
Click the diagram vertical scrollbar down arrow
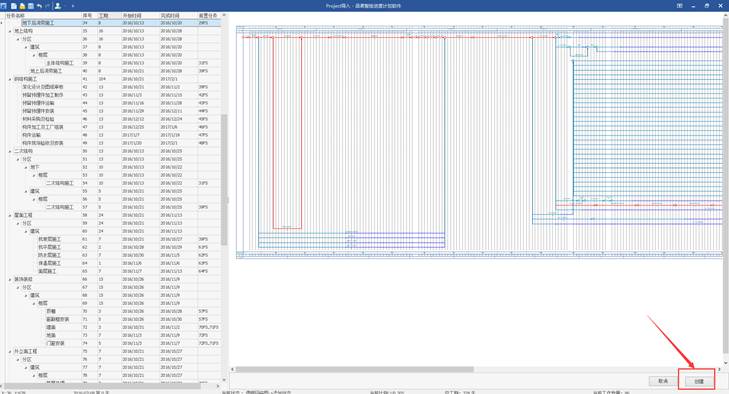(x=726, y=363)
